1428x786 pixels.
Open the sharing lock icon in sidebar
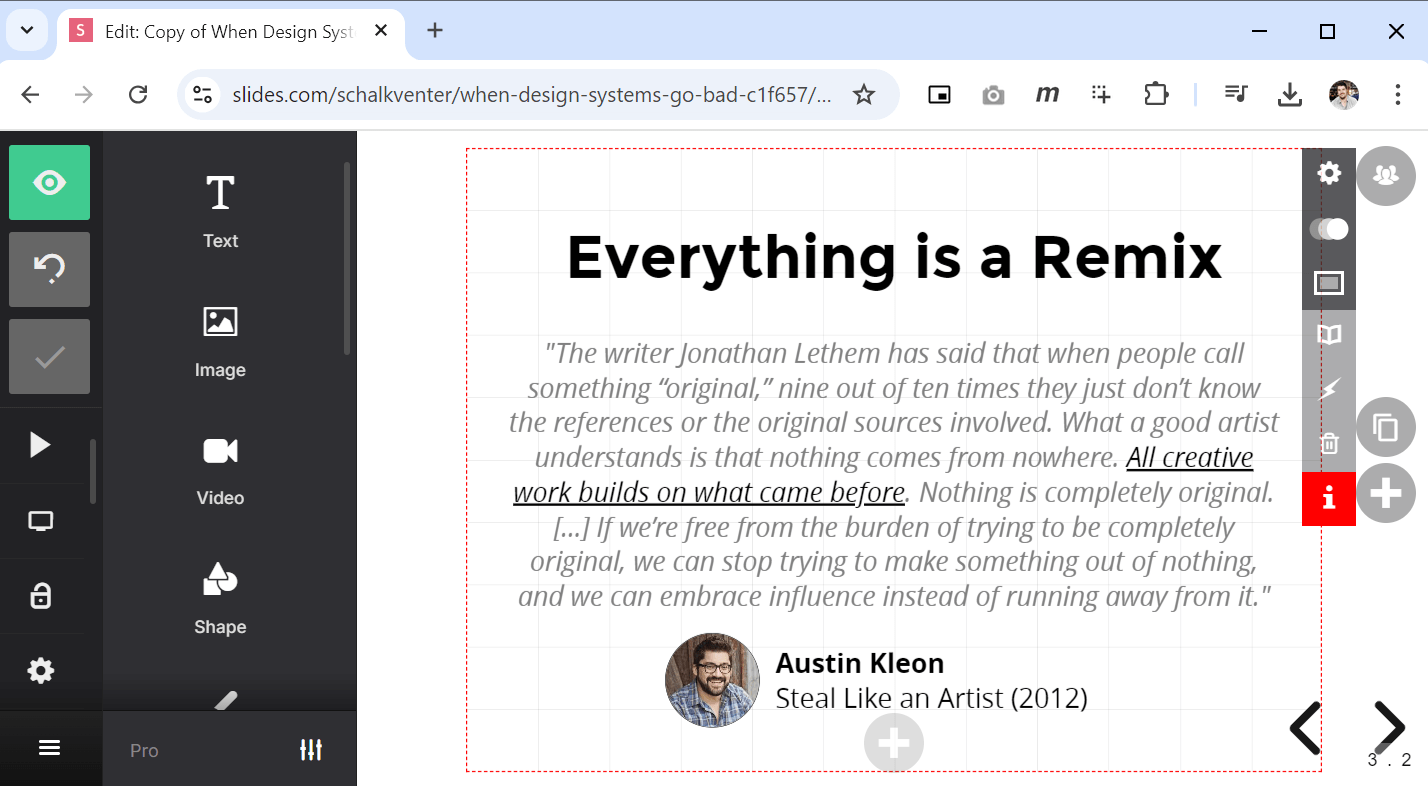40,596
